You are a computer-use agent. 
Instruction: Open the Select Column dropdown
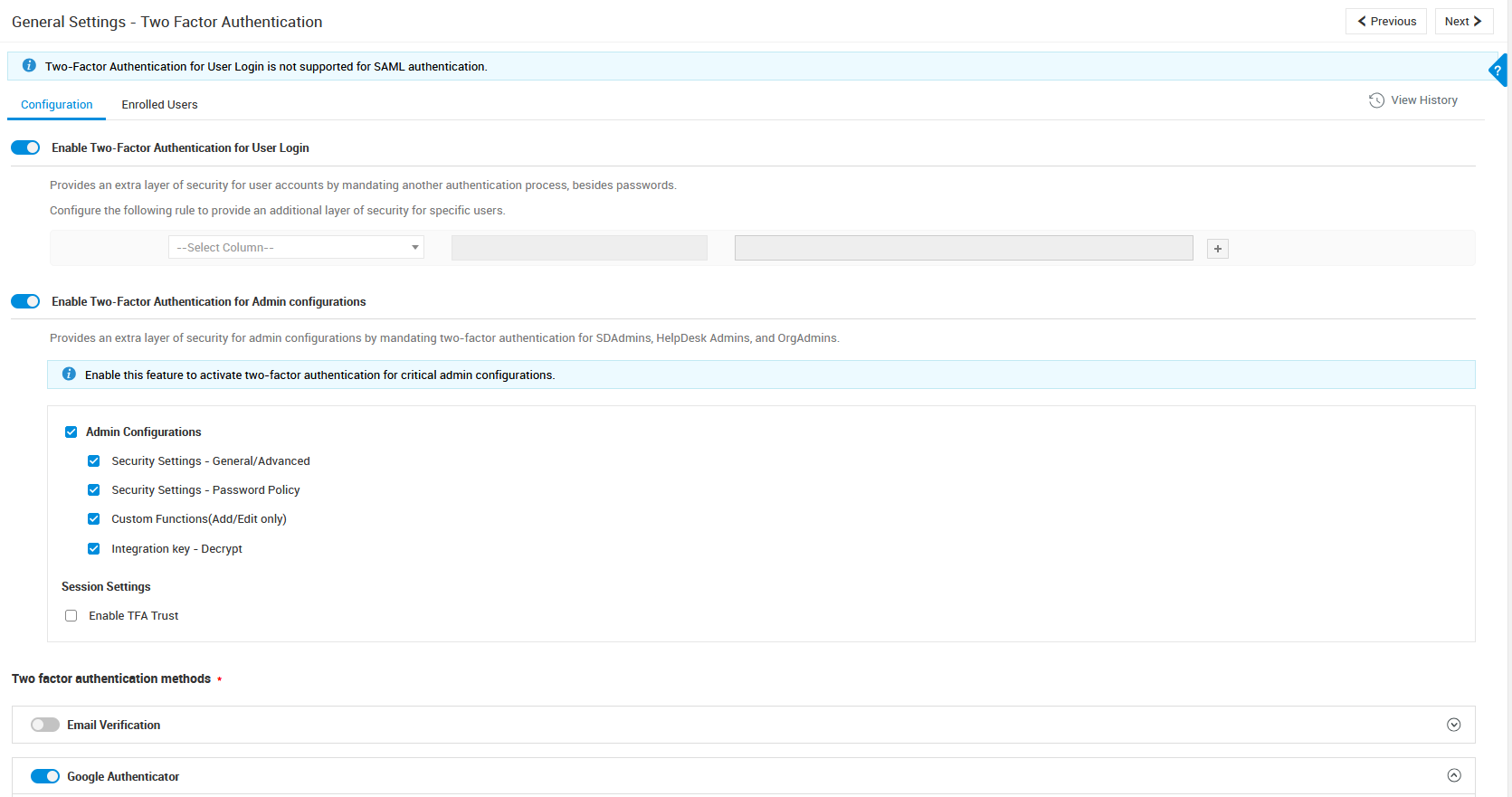tap(296, 248)
